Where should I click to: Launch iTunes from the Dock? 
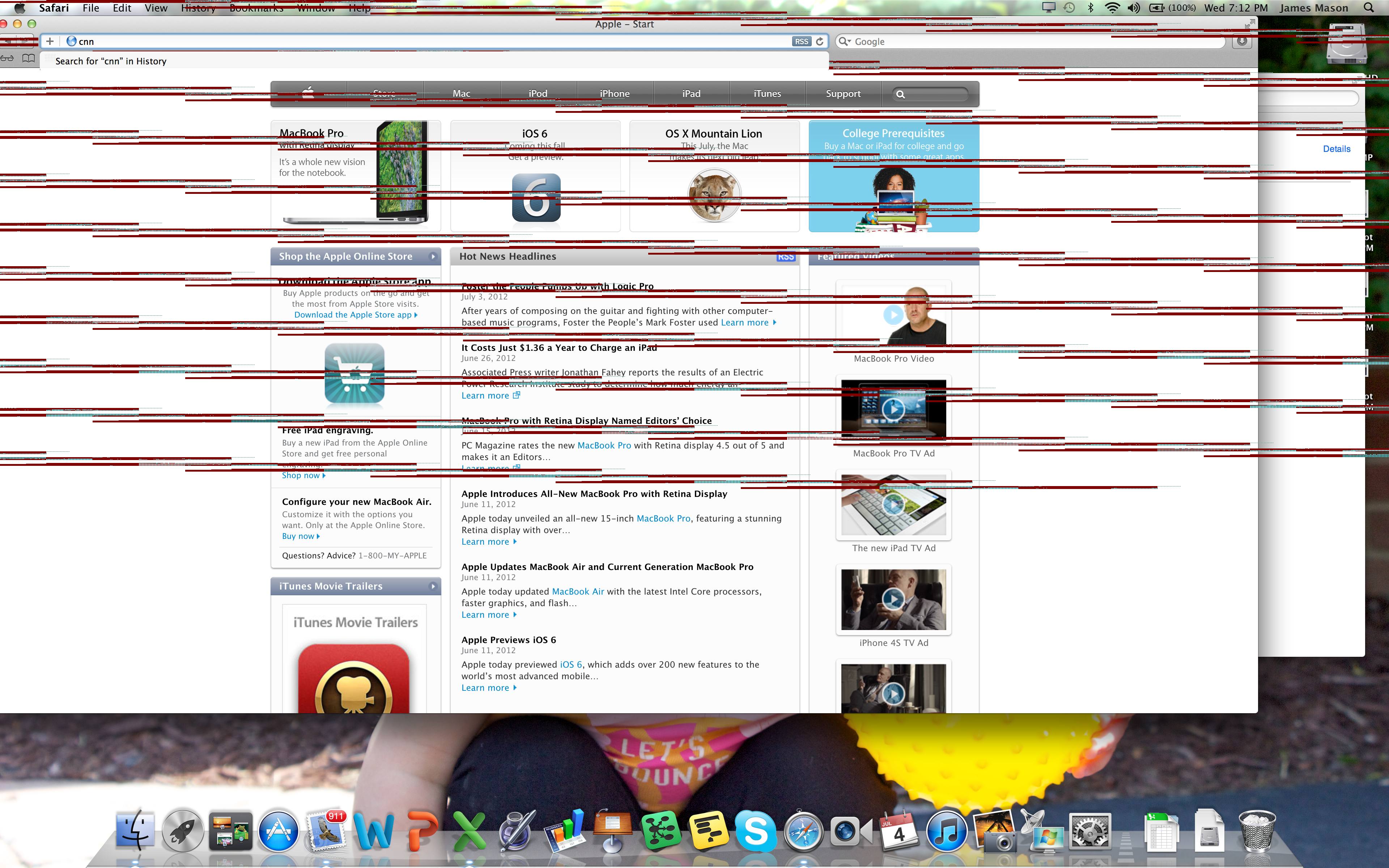(x=947, y=831)
